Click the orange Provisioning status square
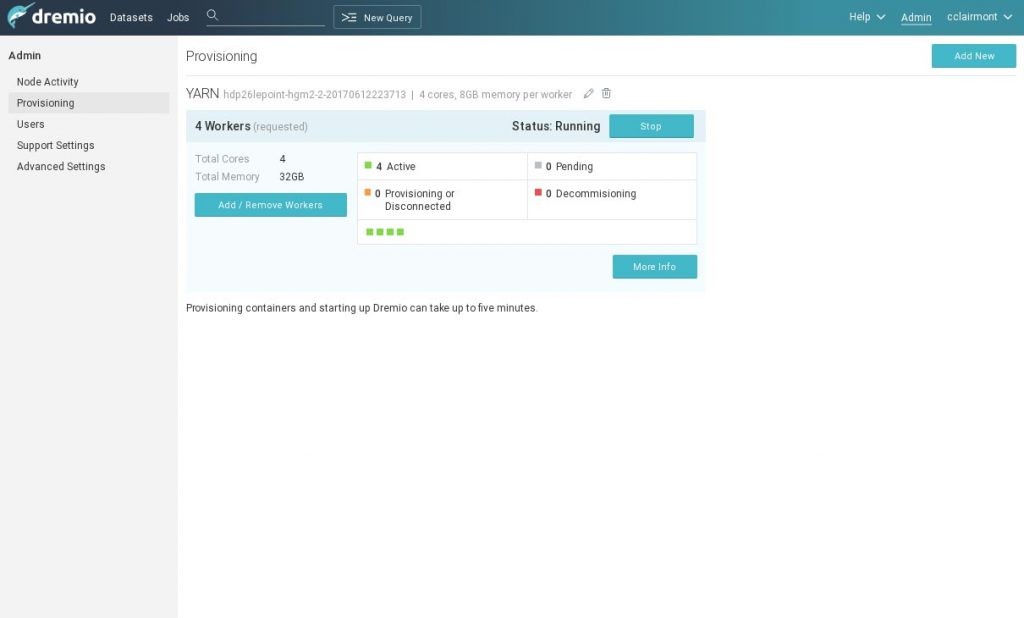The height and width of the screenshot is (618, 1024). tap(368, 193)
